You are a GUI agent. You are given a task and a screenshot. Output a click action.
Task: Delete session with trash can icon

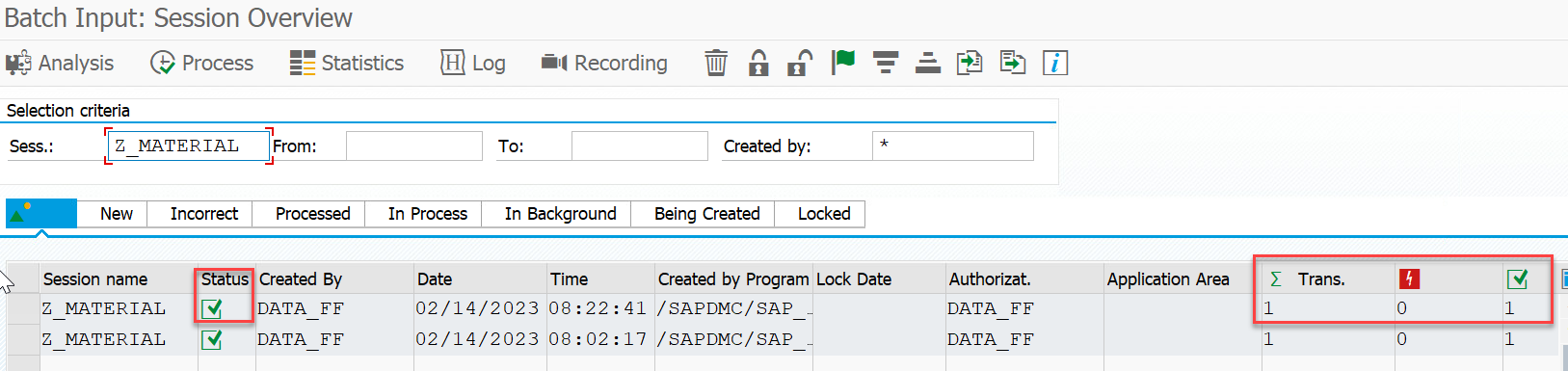point(716,64)
